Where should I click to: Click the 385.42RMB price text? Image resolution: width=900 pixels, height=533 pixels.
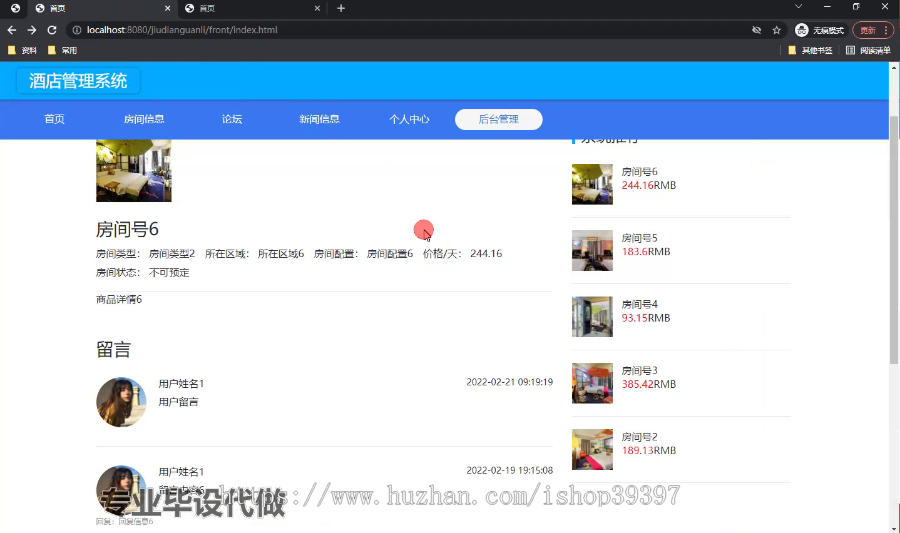click(649, 384)
